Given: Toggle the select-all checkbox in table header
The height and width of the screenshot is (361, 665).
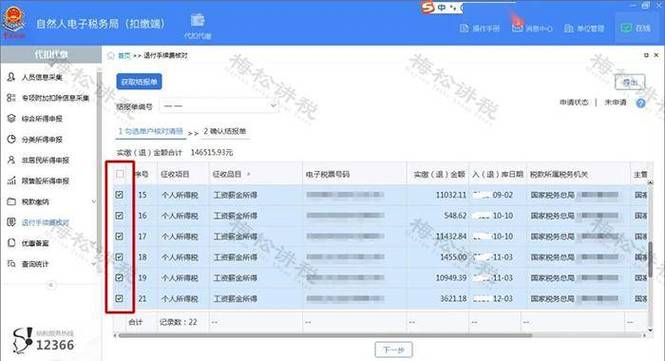Looking at the screenshot, I should point(120,174).
